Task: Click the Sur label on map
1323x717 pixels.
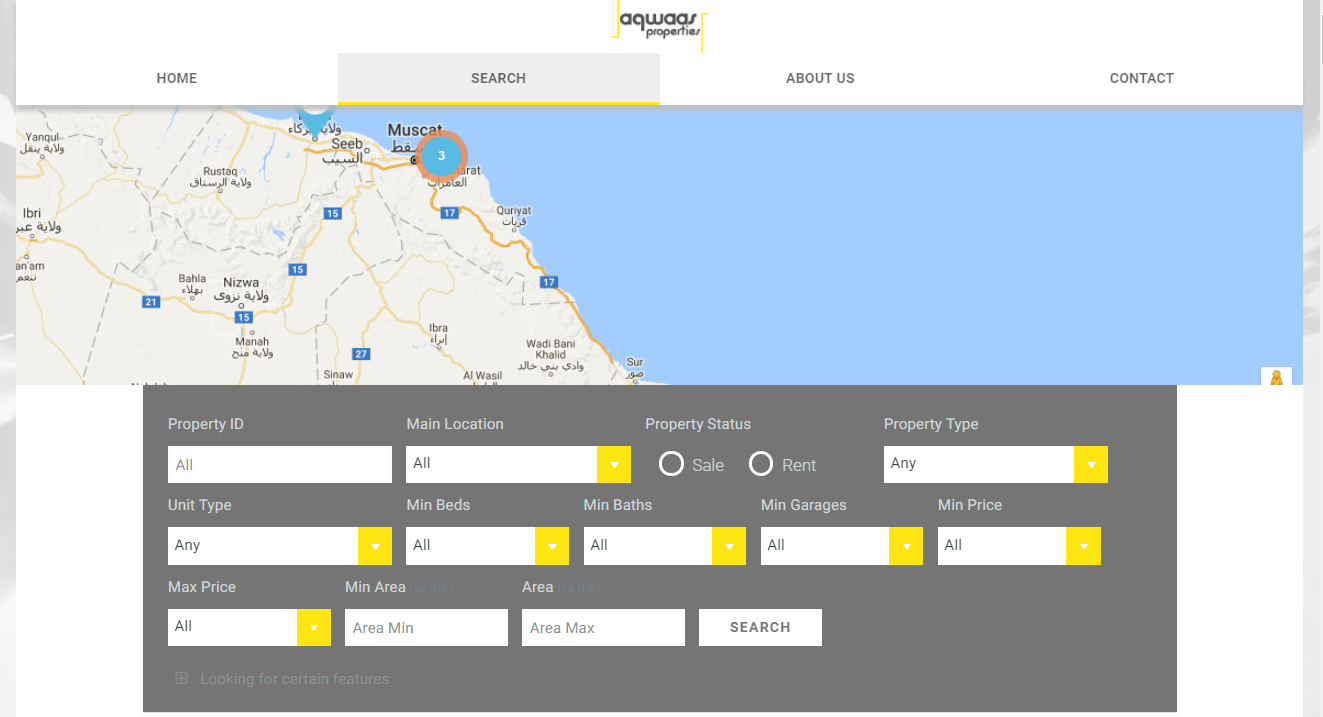Action: pyautogui.click(x=635, y=362)
